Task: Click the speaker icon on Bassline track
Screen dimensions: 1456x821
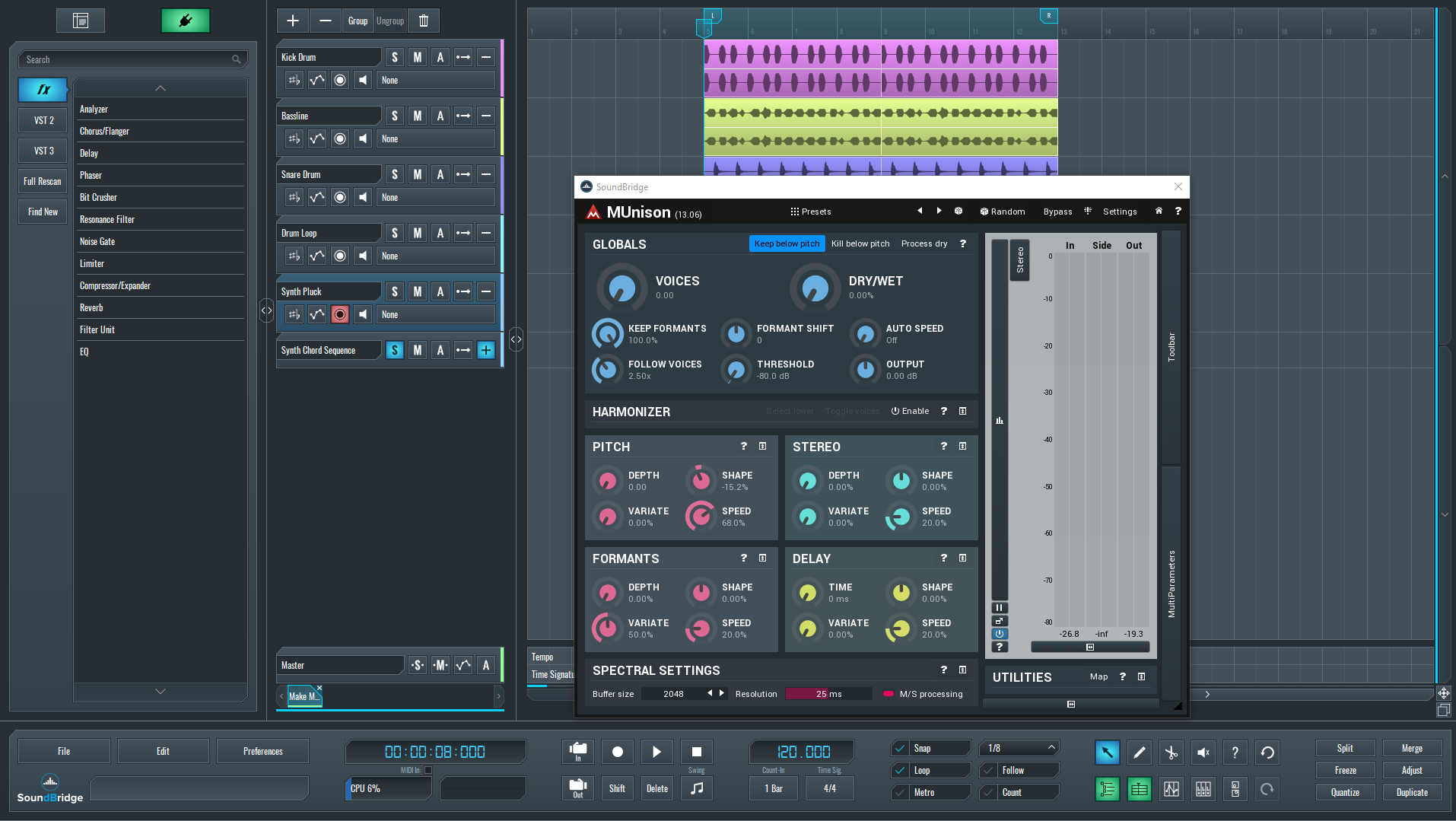Action: click(363, 138)
